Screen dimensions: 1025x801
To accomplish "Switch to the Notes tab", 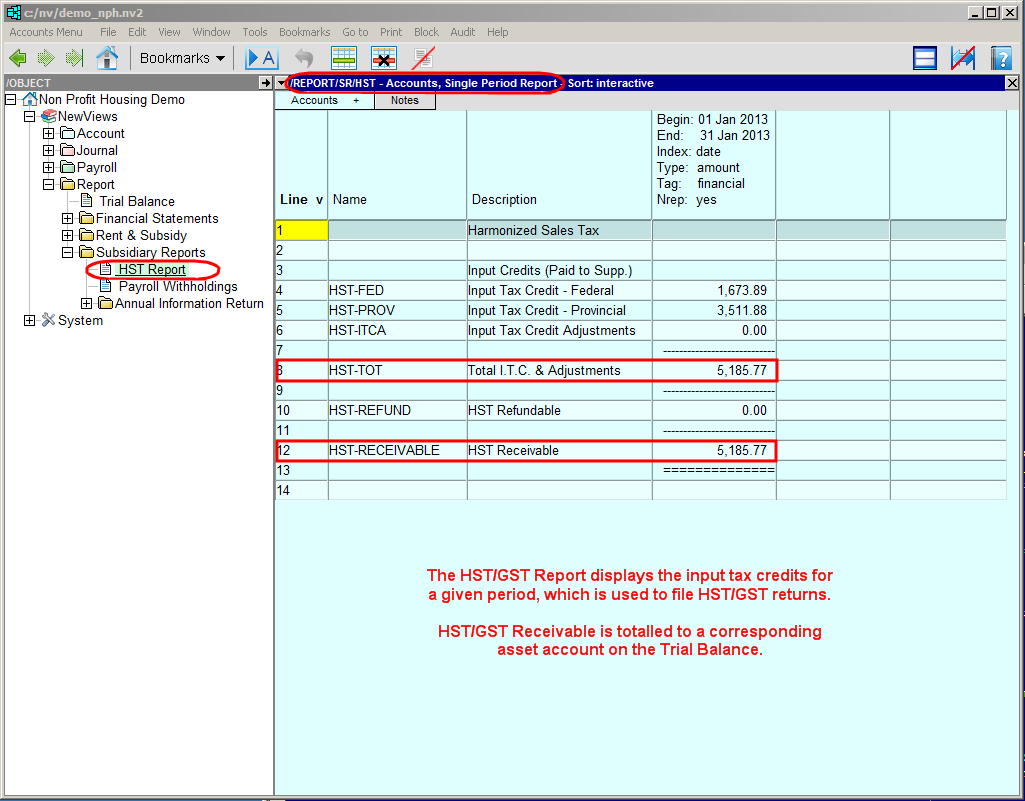I will (404, 100).
